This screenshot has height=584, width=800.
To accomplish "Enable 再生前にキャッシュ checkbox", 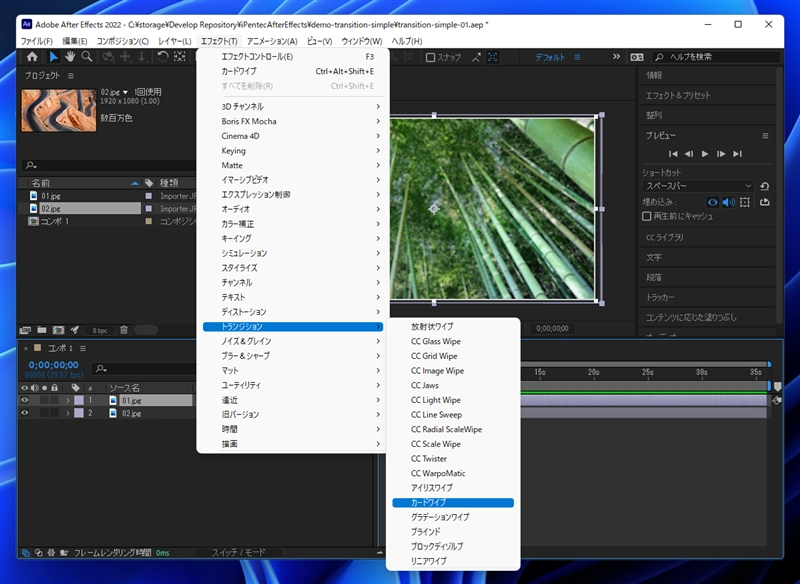I will pyautogui.click(x=646, y=216).
